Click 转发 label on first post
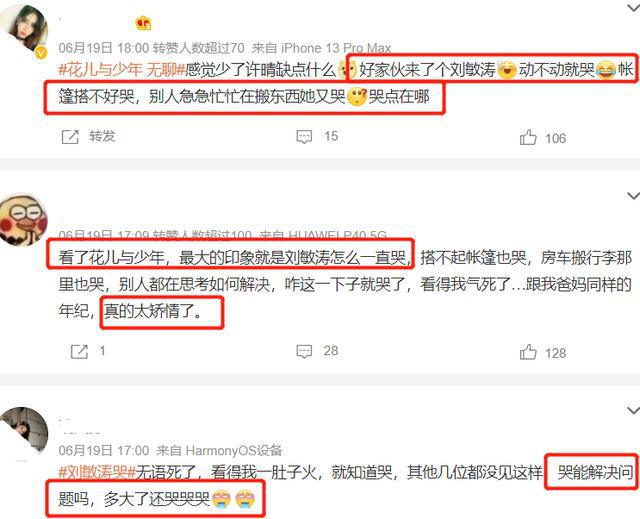640x519 pixels. pos(102,136)
